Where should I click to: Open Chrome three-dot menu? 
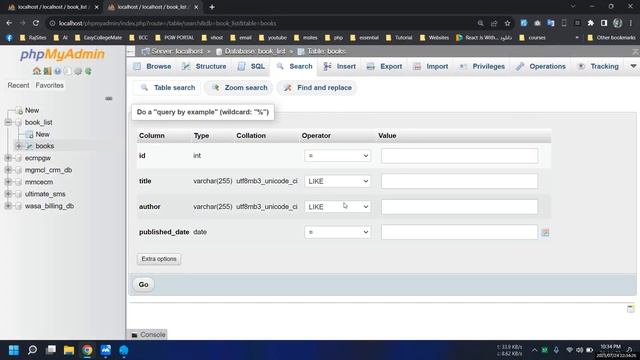[631, 23]
